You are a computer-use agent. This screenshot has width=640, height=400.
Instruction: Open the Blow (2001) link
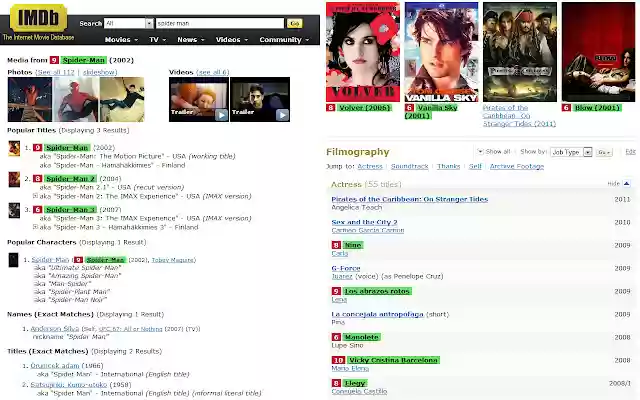(x=597, y=108)
